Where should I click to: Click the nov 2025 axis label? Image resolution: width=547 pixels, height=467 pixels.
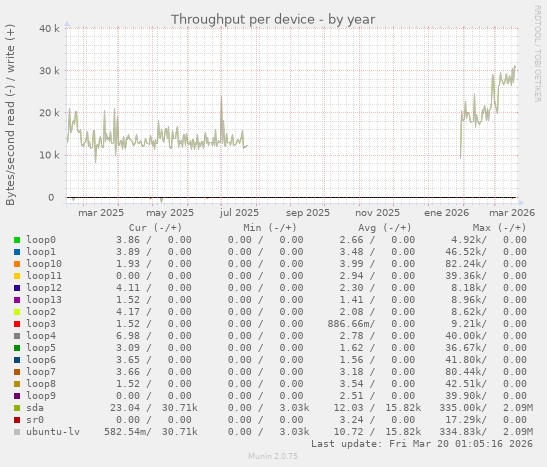377,213
